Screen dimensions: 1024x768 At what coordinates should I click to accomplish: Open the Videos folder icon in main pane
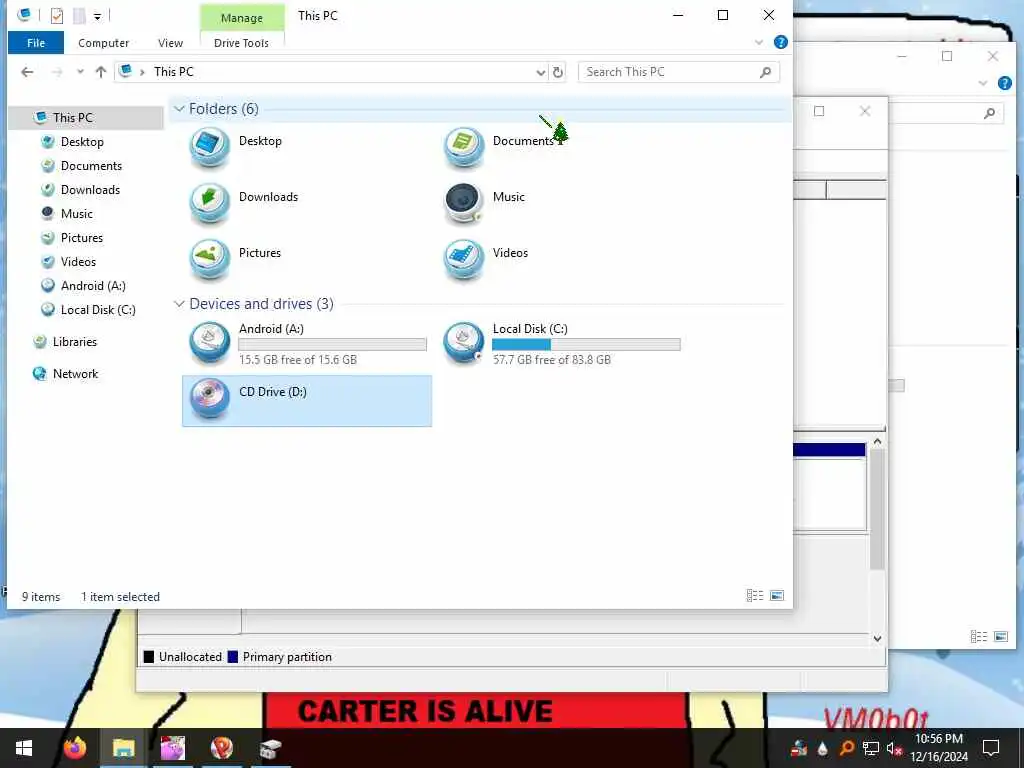464,259
